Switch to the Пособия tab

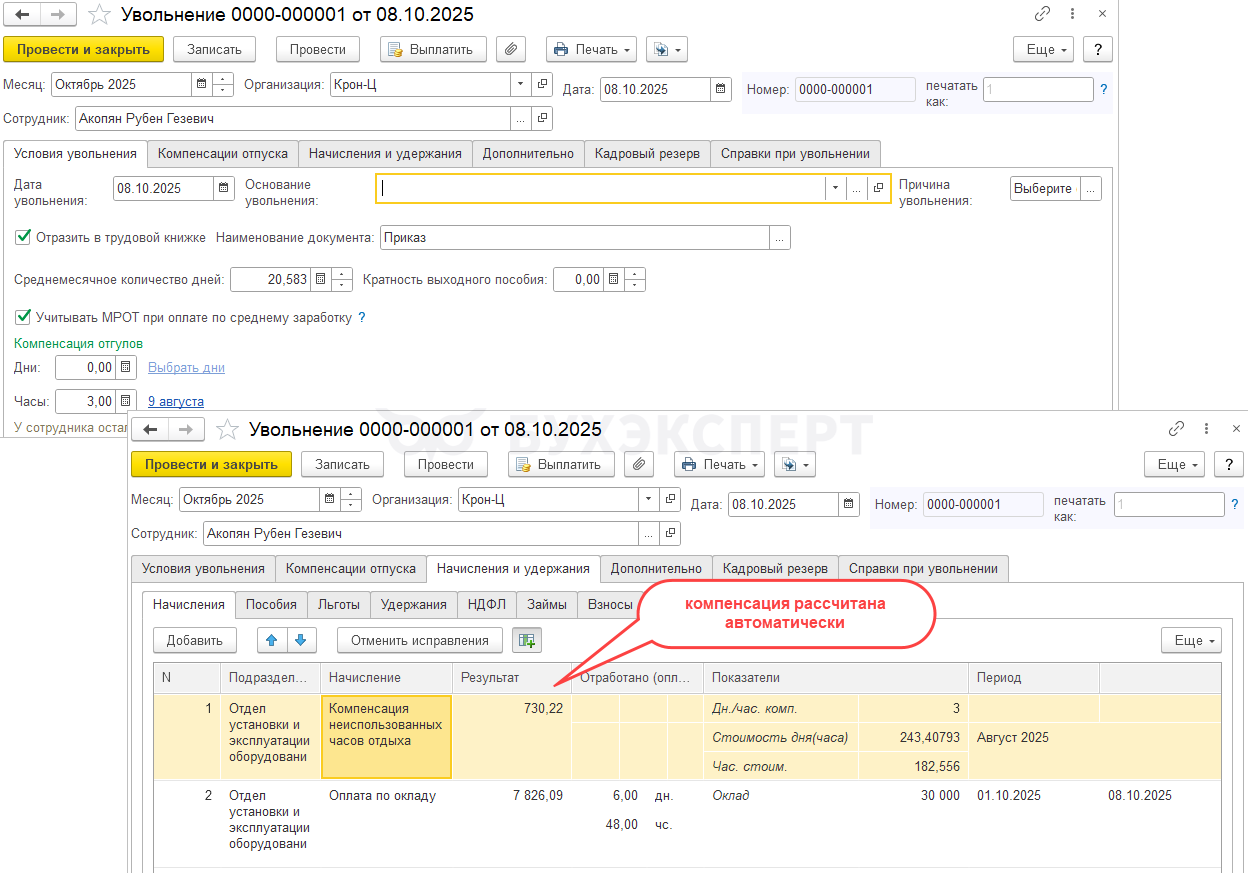coord(271,605)
